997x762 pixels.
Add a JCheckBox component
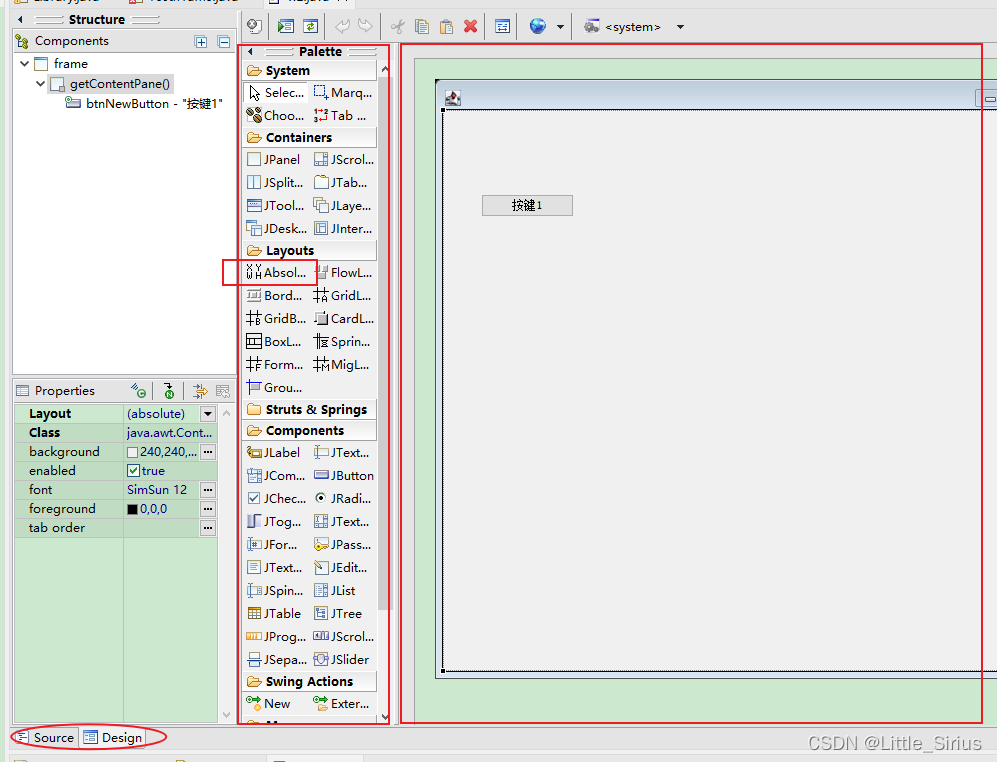coord(276,499)
